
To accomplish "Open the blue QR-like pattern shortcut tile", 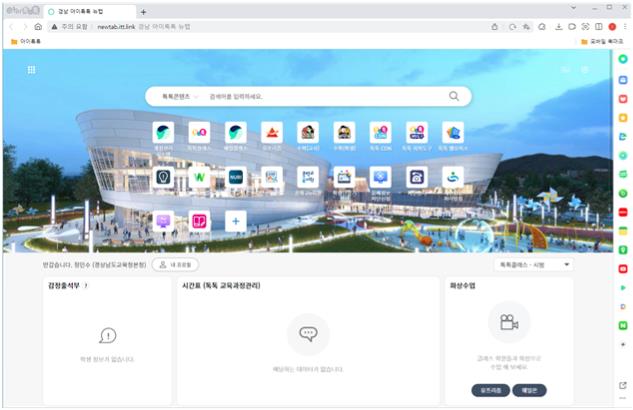I will click(308, 177).
